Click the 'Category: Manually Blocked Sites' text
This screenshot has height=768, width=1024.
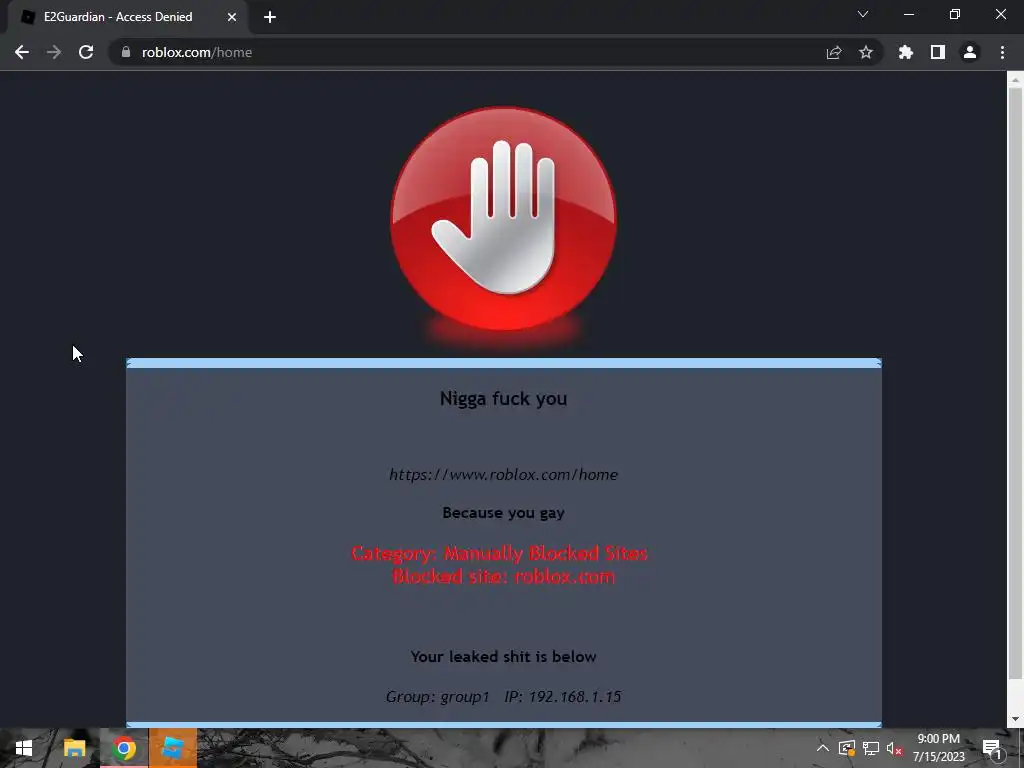[x=500, y=553]
